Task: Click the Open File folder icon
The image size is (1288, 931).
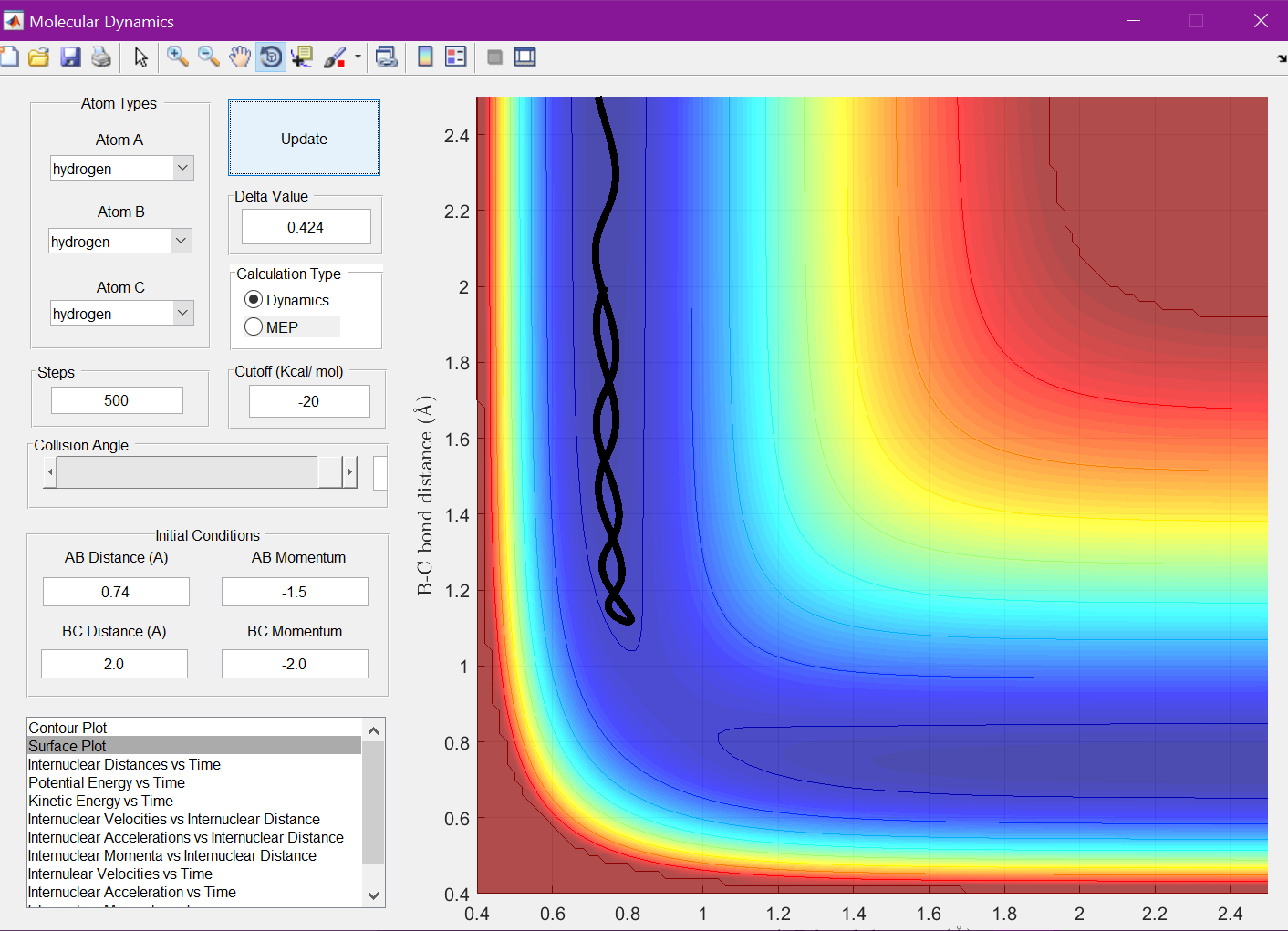Action: tap(38, 57)
